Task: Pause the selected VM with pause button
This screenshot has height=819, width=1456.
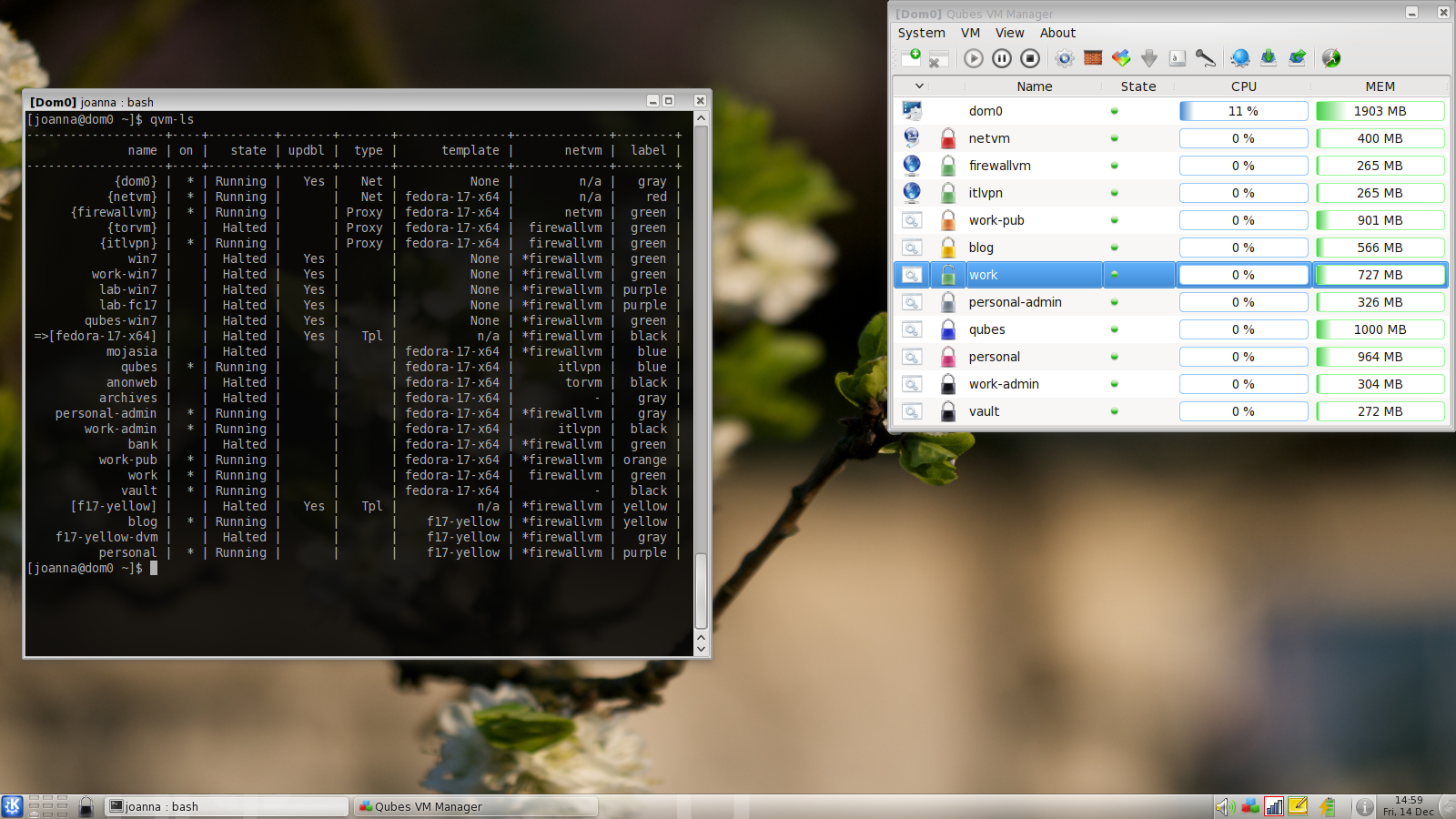Action: click(1002, 58)
